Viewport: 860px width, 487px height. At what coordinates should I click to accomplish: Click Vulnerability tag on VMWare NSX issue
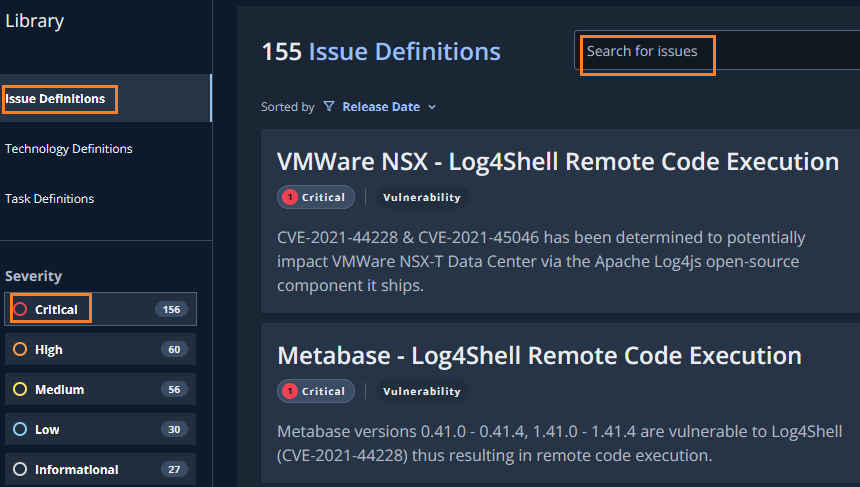421,198
